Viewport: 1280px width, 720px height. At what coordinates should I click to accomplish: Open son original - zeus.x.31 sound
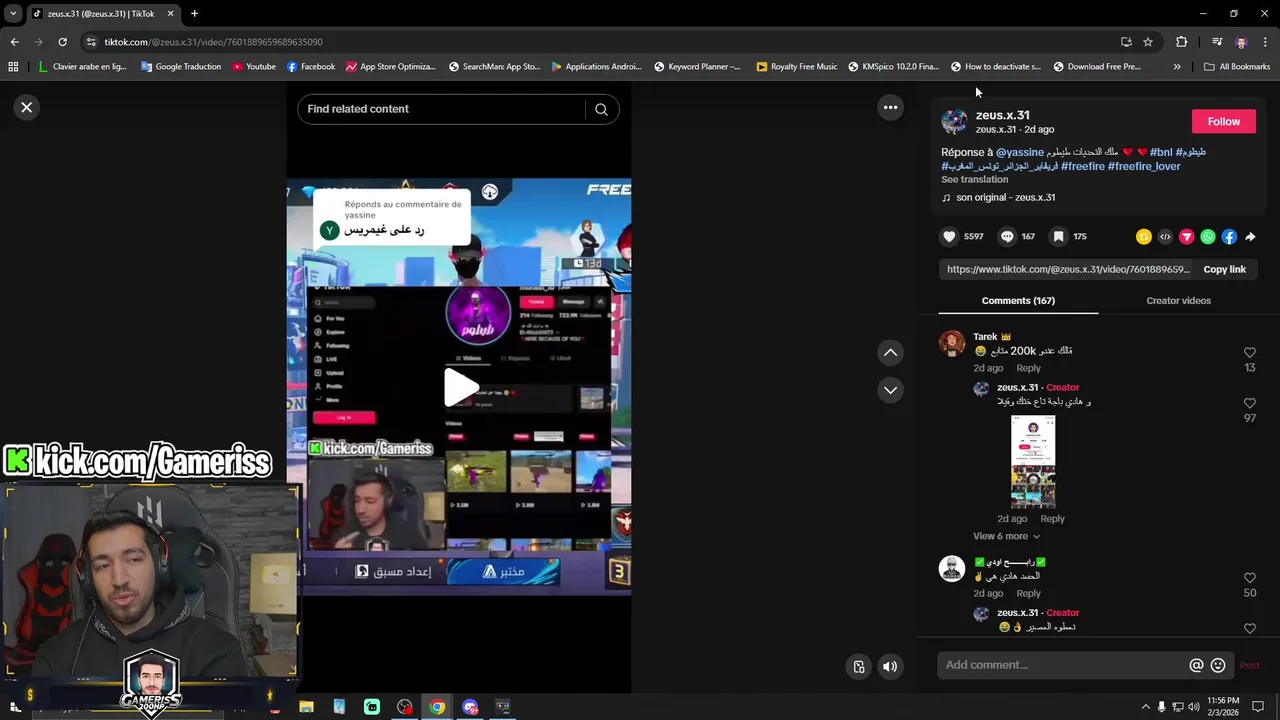(1005, 197)
